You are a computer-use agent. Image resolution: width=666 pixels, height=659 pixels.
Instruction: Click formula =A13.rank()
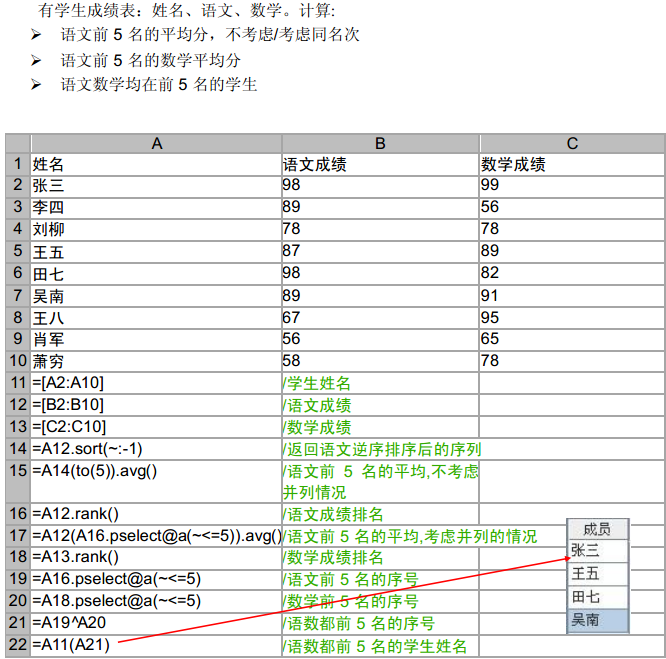click(156, 558)
